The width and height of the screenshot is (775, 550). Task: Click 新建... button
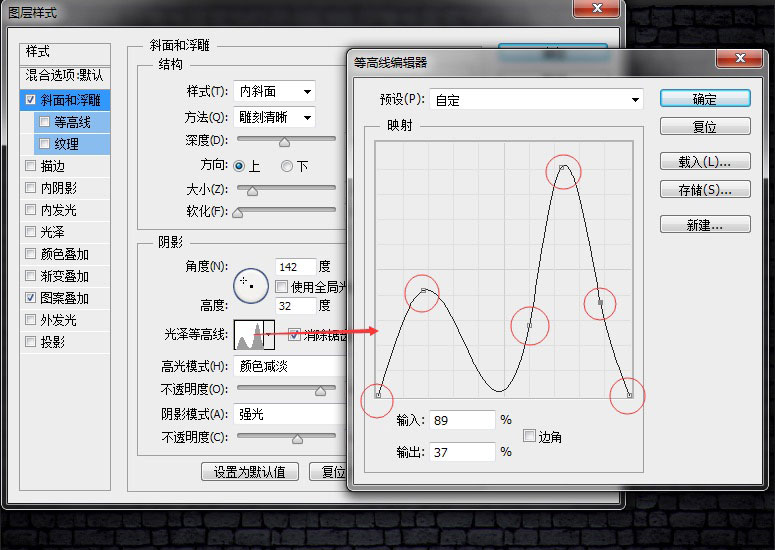[705, 224]
